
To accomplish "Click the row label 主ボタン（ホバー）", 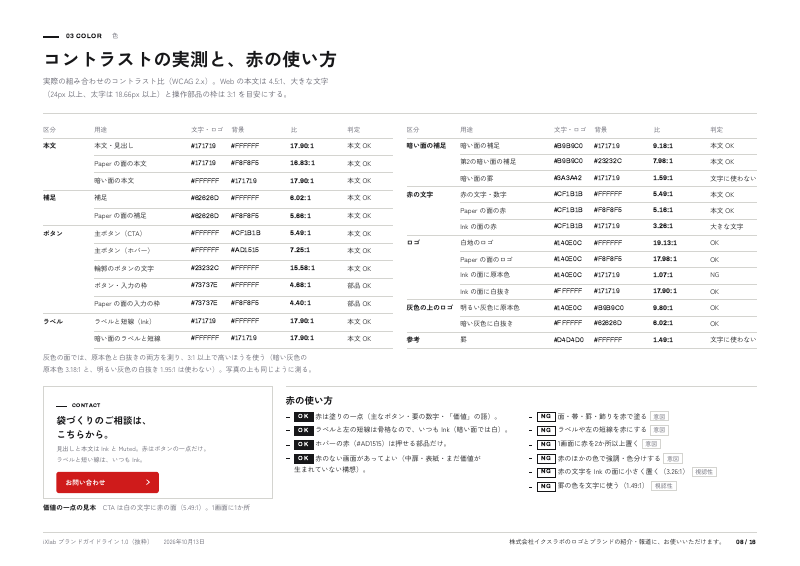I will [x=122, y=251].
